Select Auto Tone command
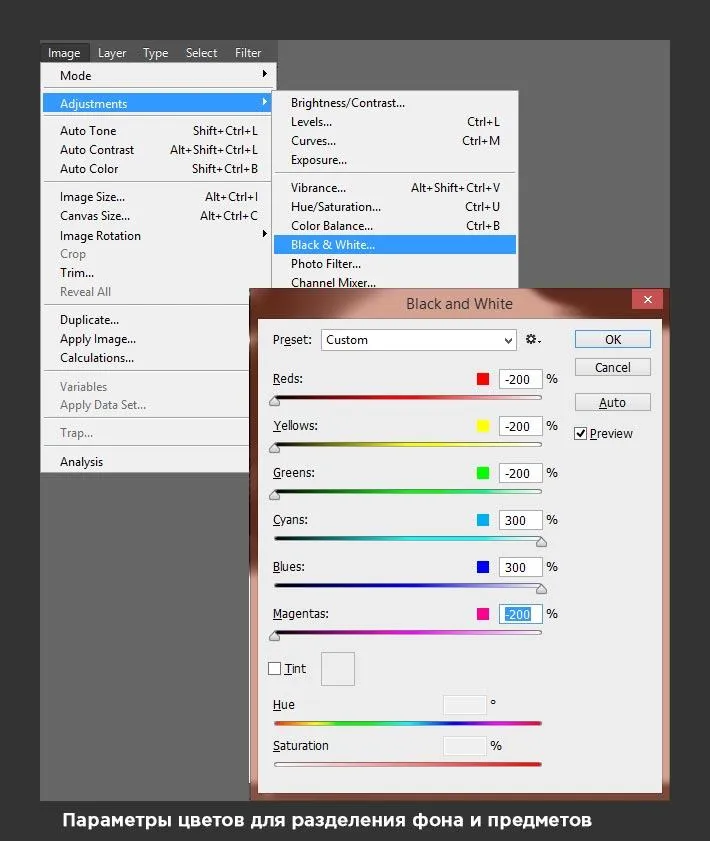 158,130
